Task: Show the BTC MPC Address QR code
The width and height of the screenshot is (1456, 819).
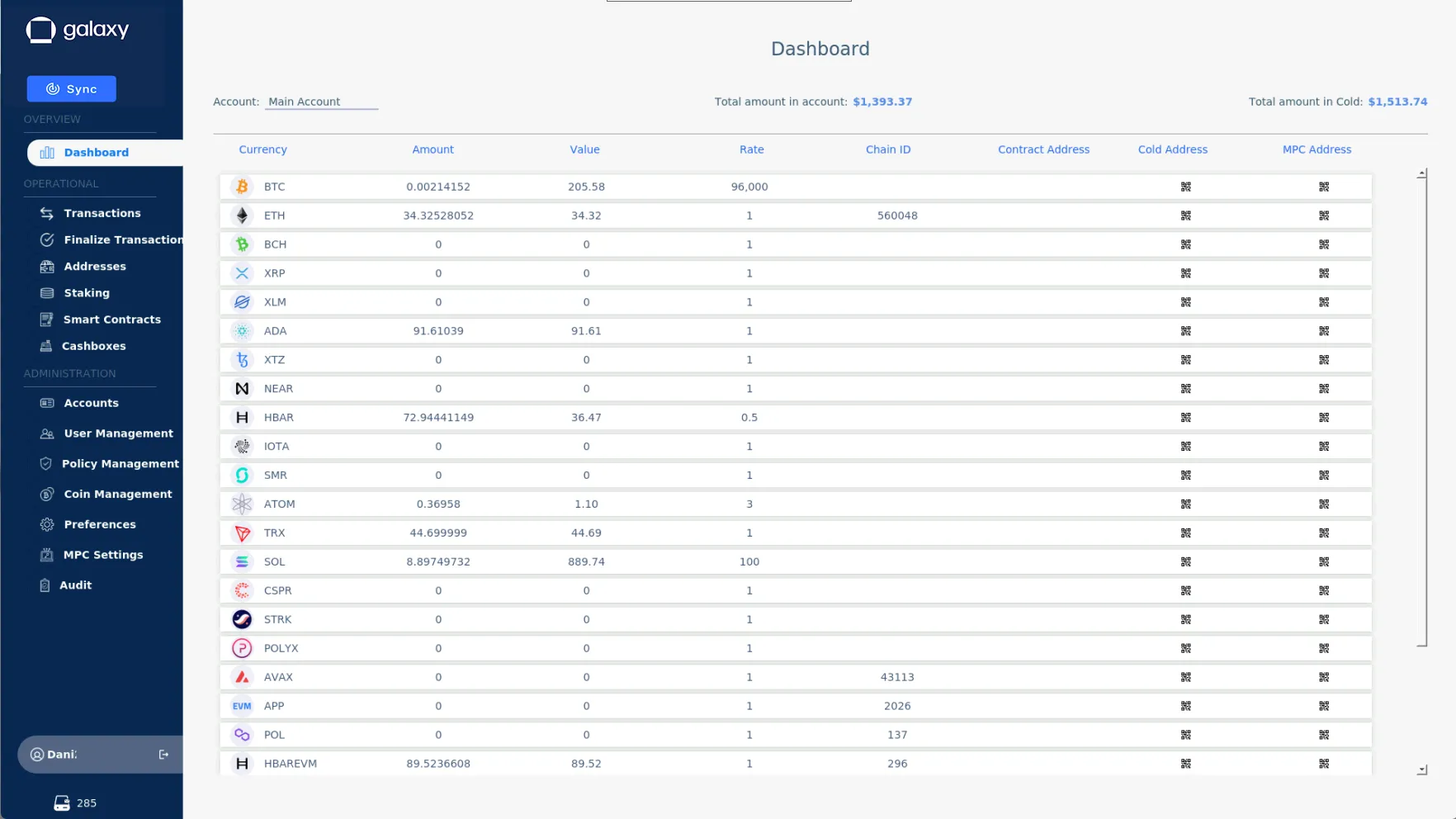Action: (x=1324, y=187)
